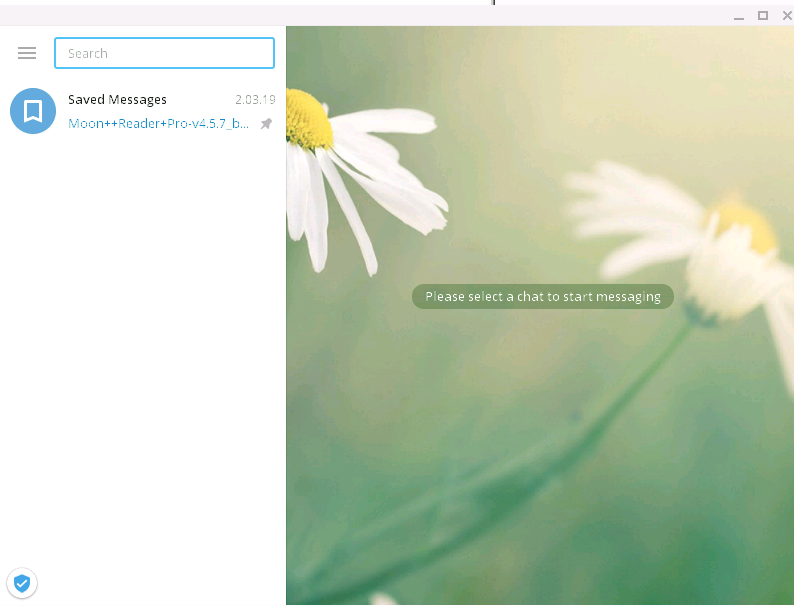Click the Moon++Reader+Pro message preview
Viewport: 794px width, 606px height.
click(158, 124)
